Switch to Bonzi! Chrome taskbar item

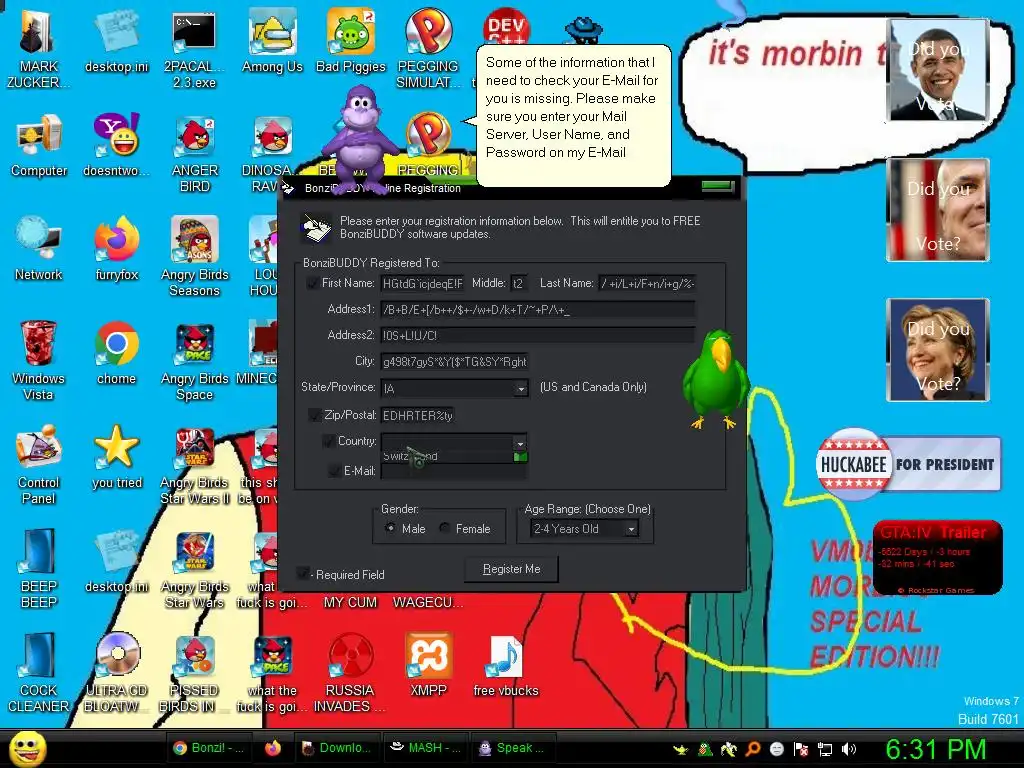(x=208, y=748)
